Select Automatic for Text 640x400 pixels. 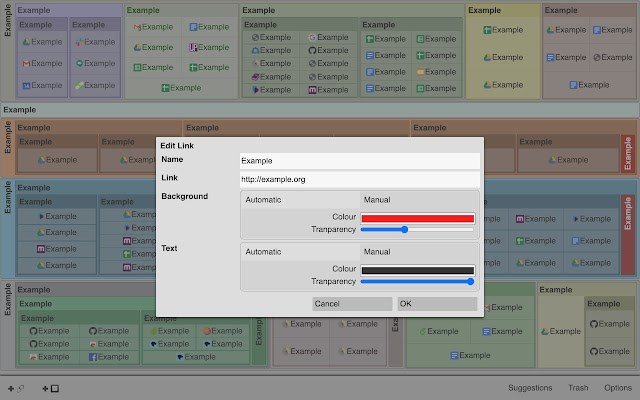[300, 252]
